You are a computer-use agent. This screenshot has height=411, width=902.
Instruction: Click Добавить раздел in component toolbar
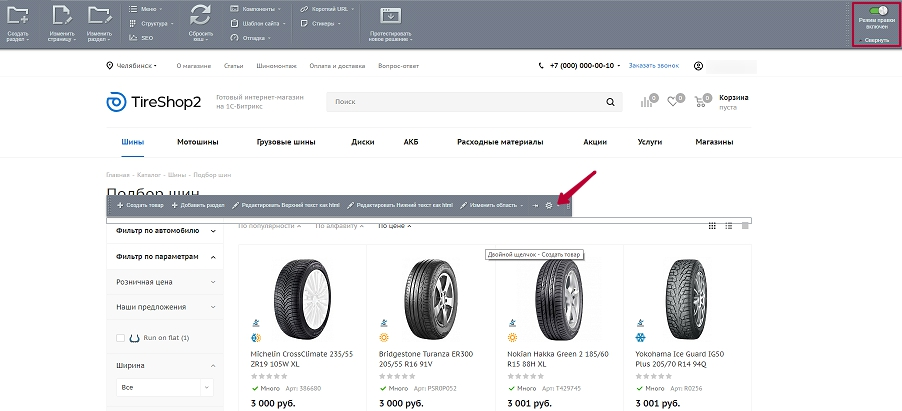[x=198, y=206]
